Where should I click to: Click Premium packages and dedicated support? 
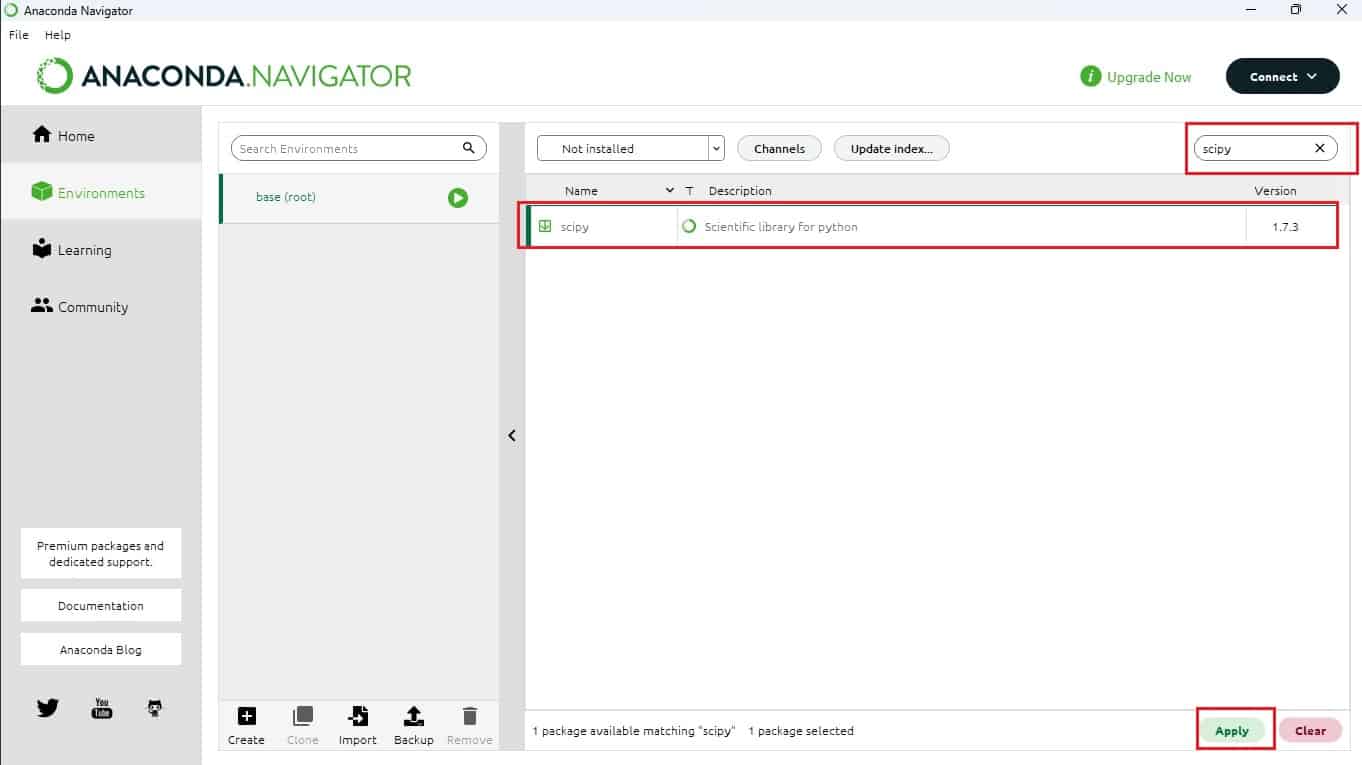click(x=101, y=554)
